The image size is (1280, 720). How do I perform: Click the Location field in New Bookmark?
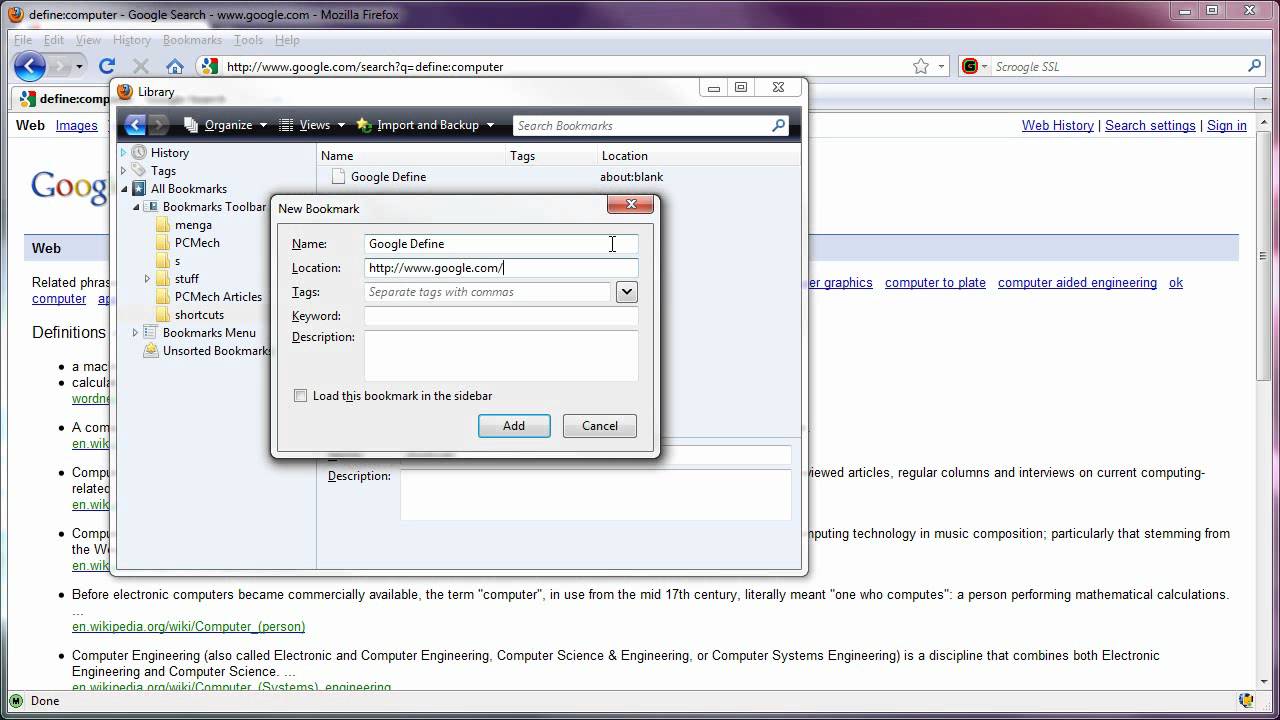click(501, 268)
